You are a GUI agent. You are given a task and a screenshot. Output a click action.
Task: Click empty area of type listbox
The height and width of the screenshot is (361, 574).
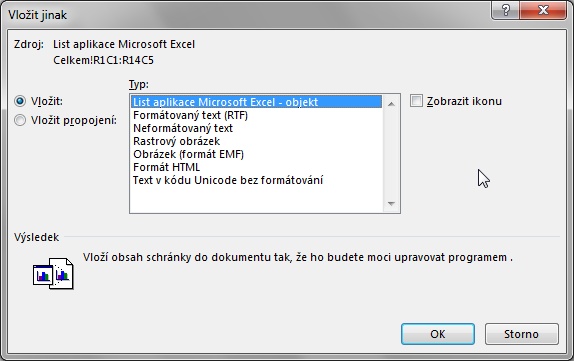click(256, 200)
